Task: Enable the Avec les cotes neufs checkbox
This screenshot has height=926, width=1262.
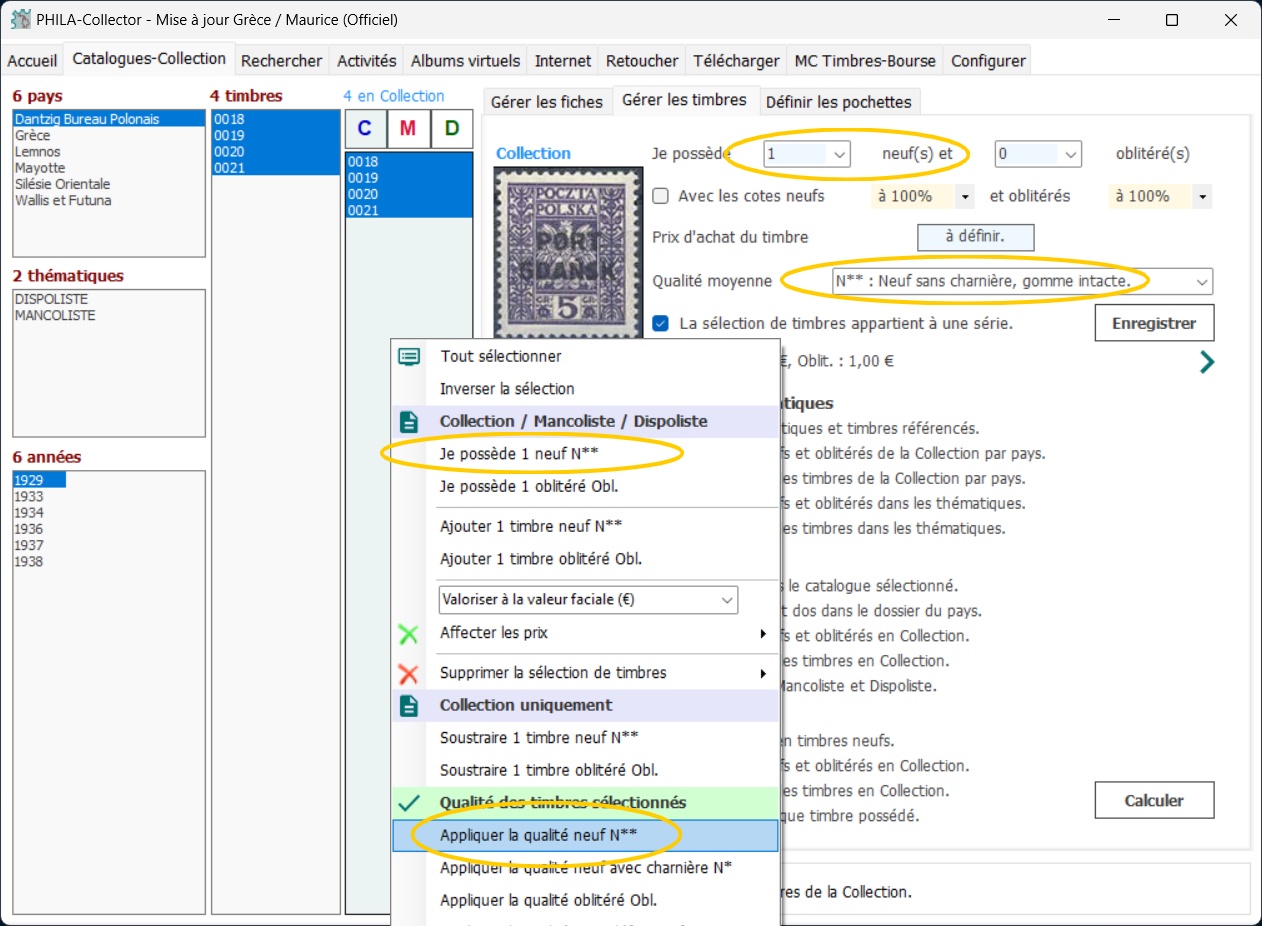Action: point(660,196)
